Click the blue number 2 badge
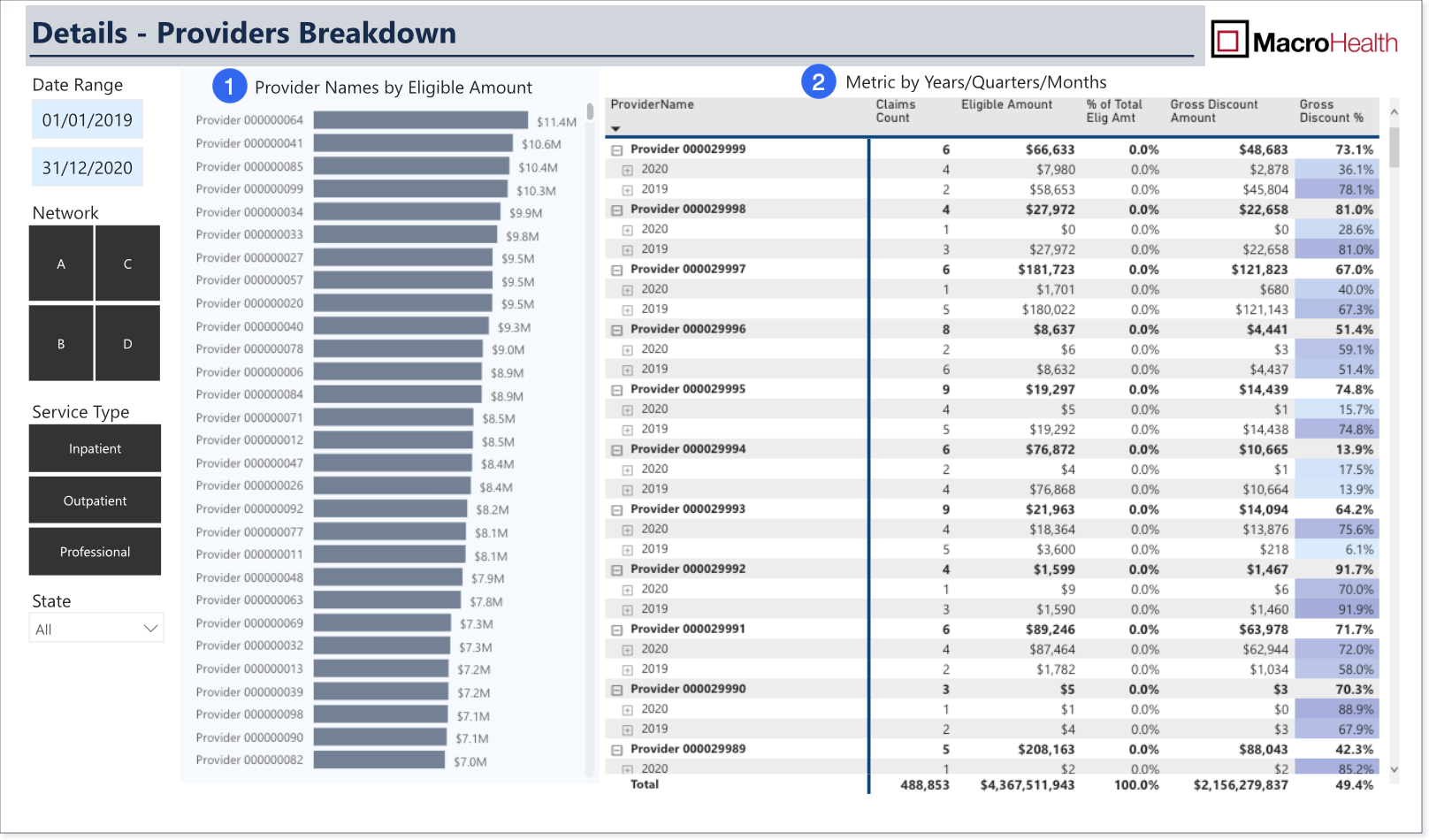 click(818, 82)
